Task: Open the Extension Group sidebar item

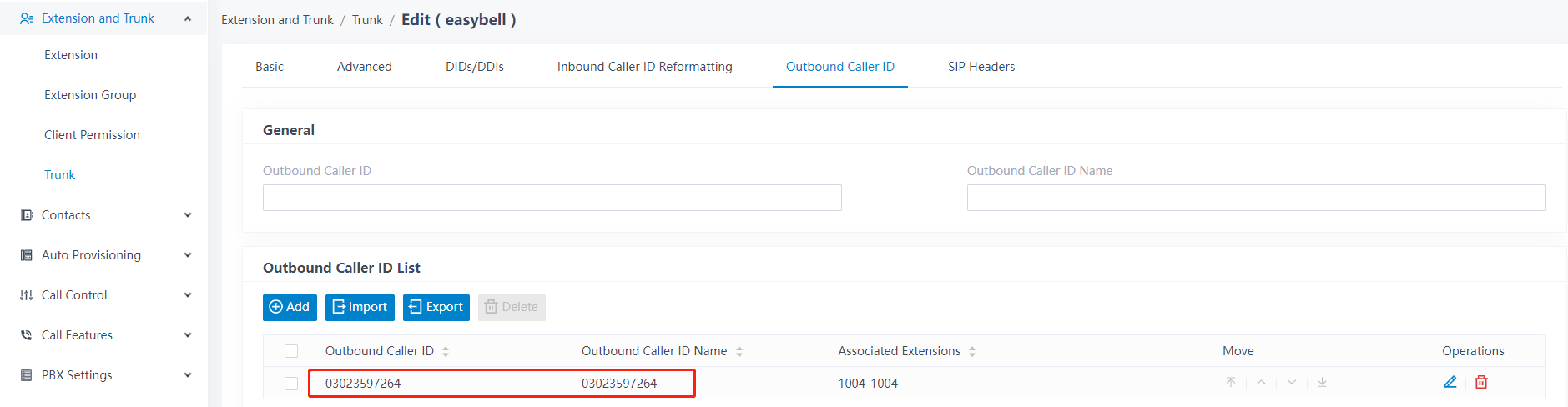Action: [90, 95]
